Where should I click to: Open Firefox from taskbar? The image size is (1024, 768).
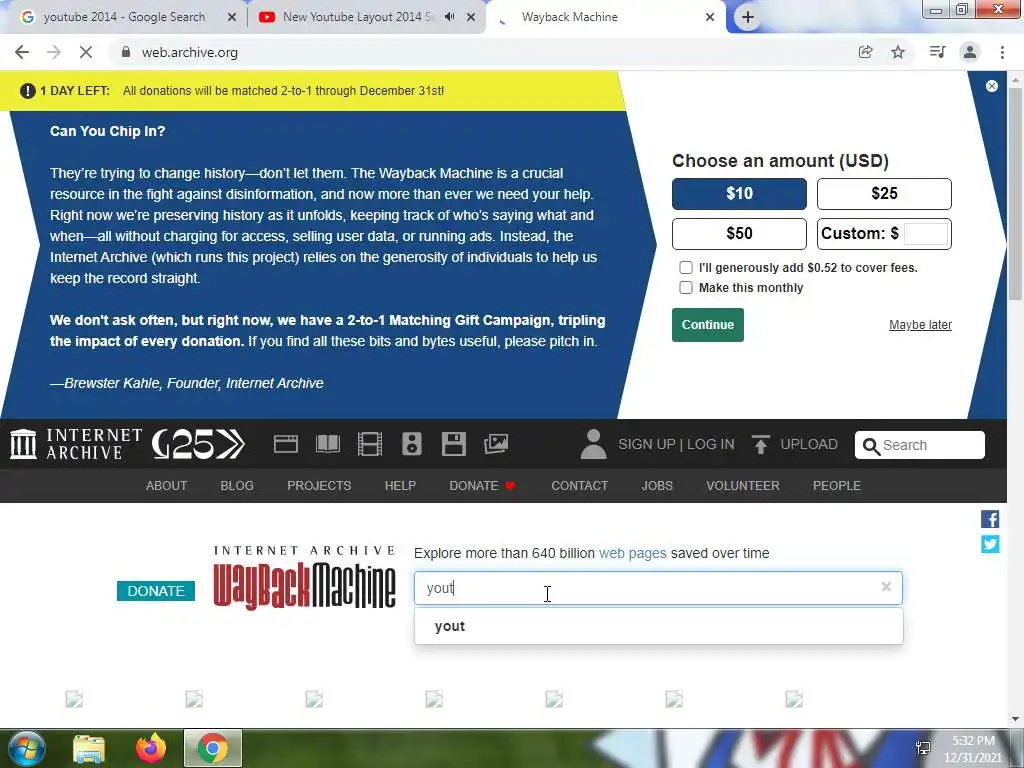[151, 748]
